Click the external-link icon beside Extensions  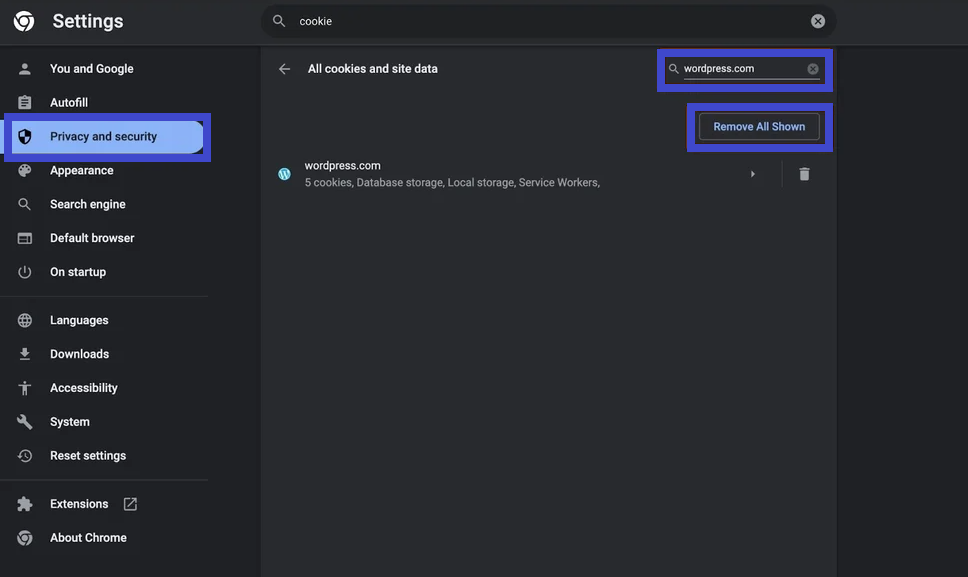pos(130,504)
